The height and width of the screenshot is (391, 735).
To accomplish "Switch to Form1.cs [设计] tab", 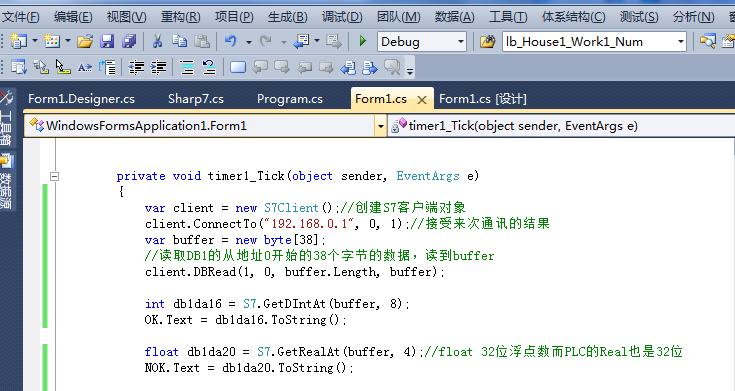I will pos(483,99).
